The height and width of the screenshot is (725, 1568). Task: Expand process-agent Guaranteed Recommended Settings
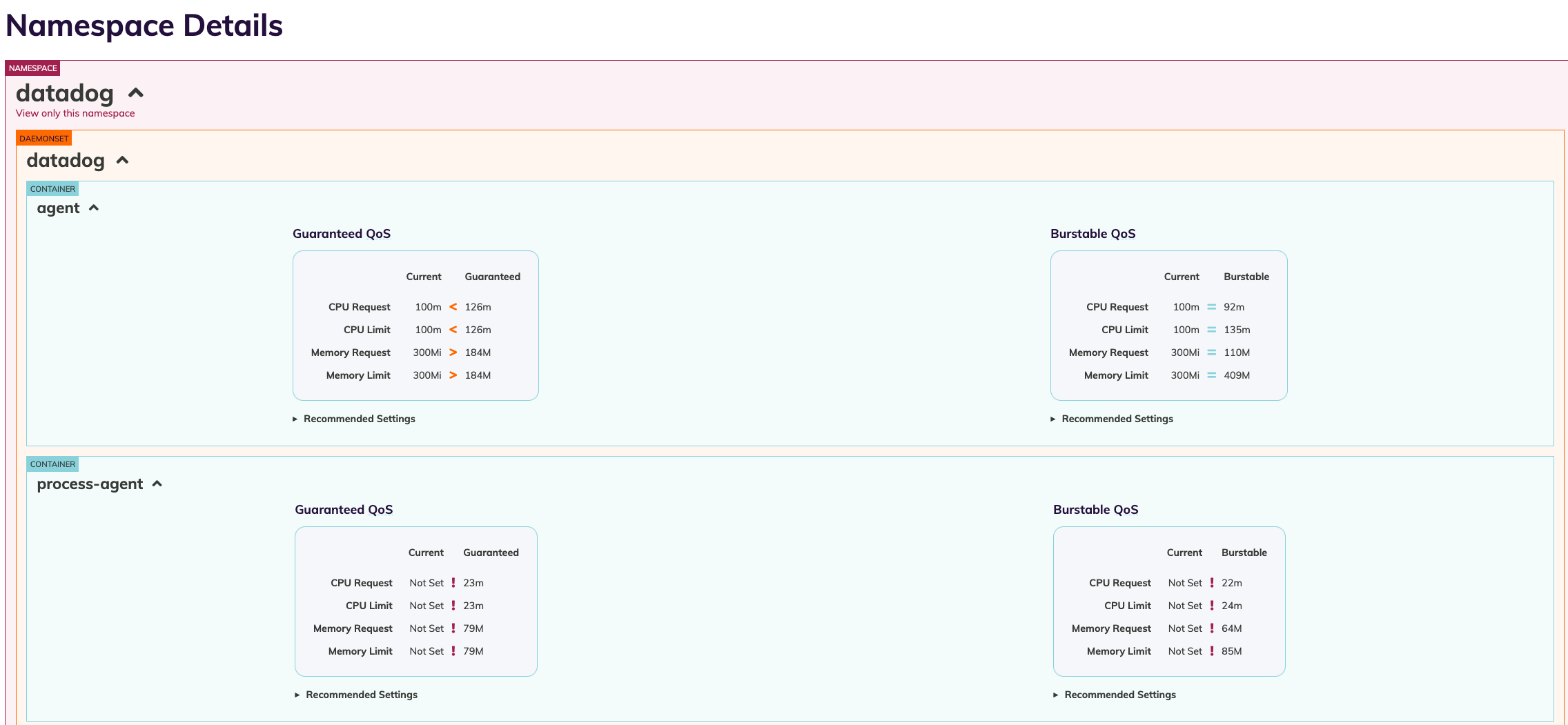pyautogui.click(x=356, y=695)
